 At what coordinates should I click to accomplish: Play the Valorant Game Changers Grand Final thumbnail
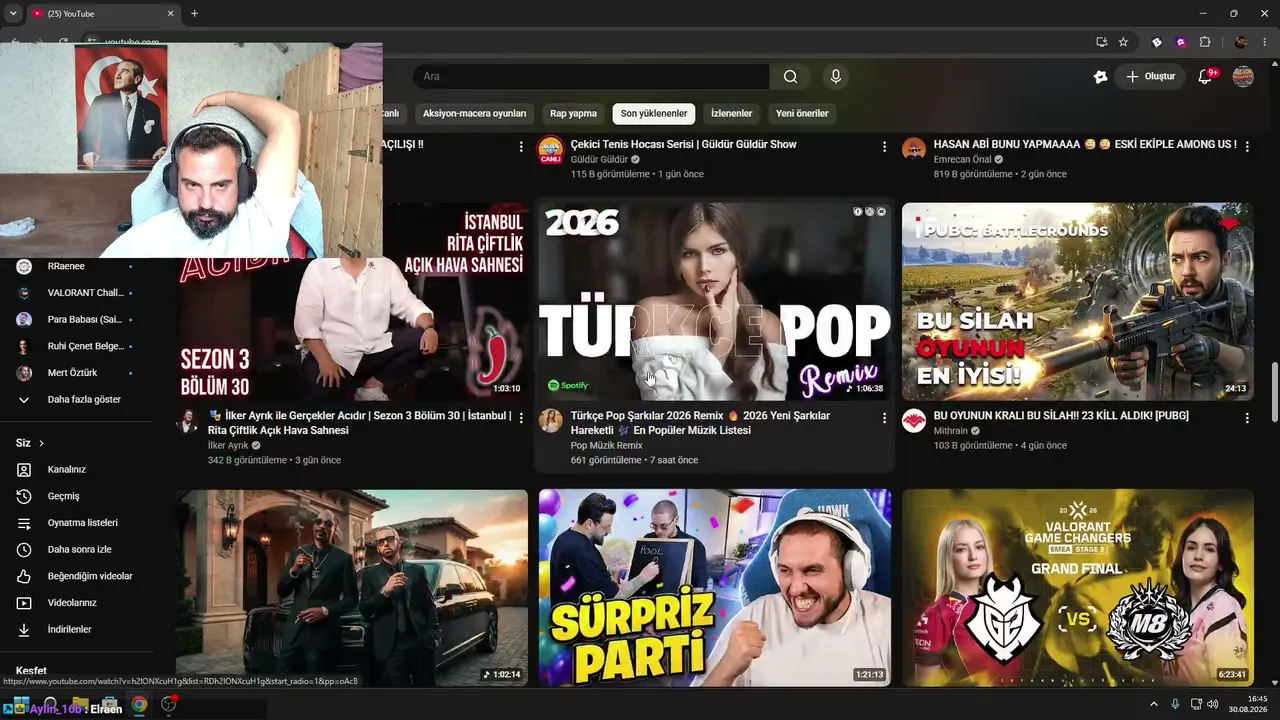coord(1078,587)
